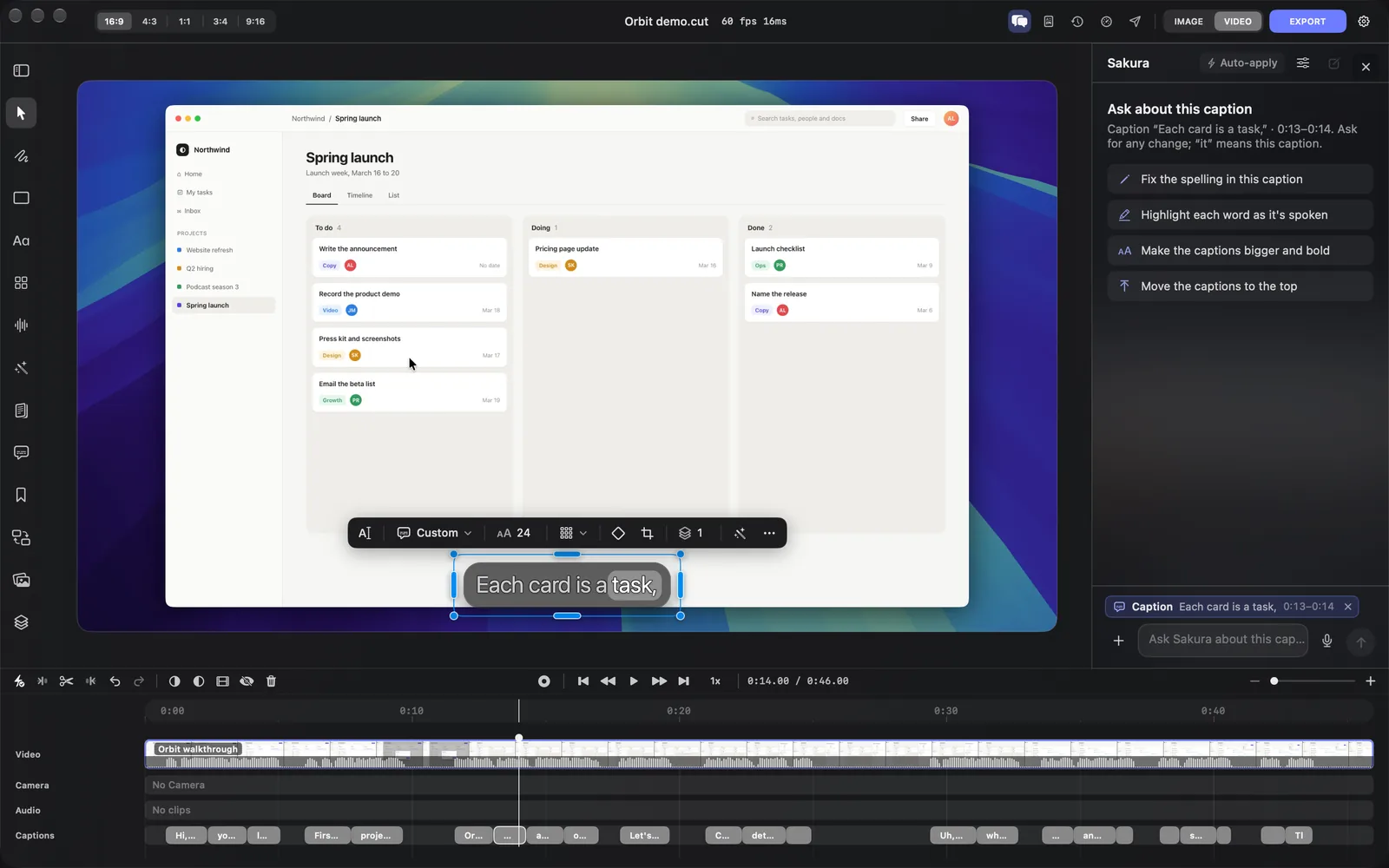Open the 1x playback speed selector
This screenshot has height=868, width=1389.
click(715, 681)
